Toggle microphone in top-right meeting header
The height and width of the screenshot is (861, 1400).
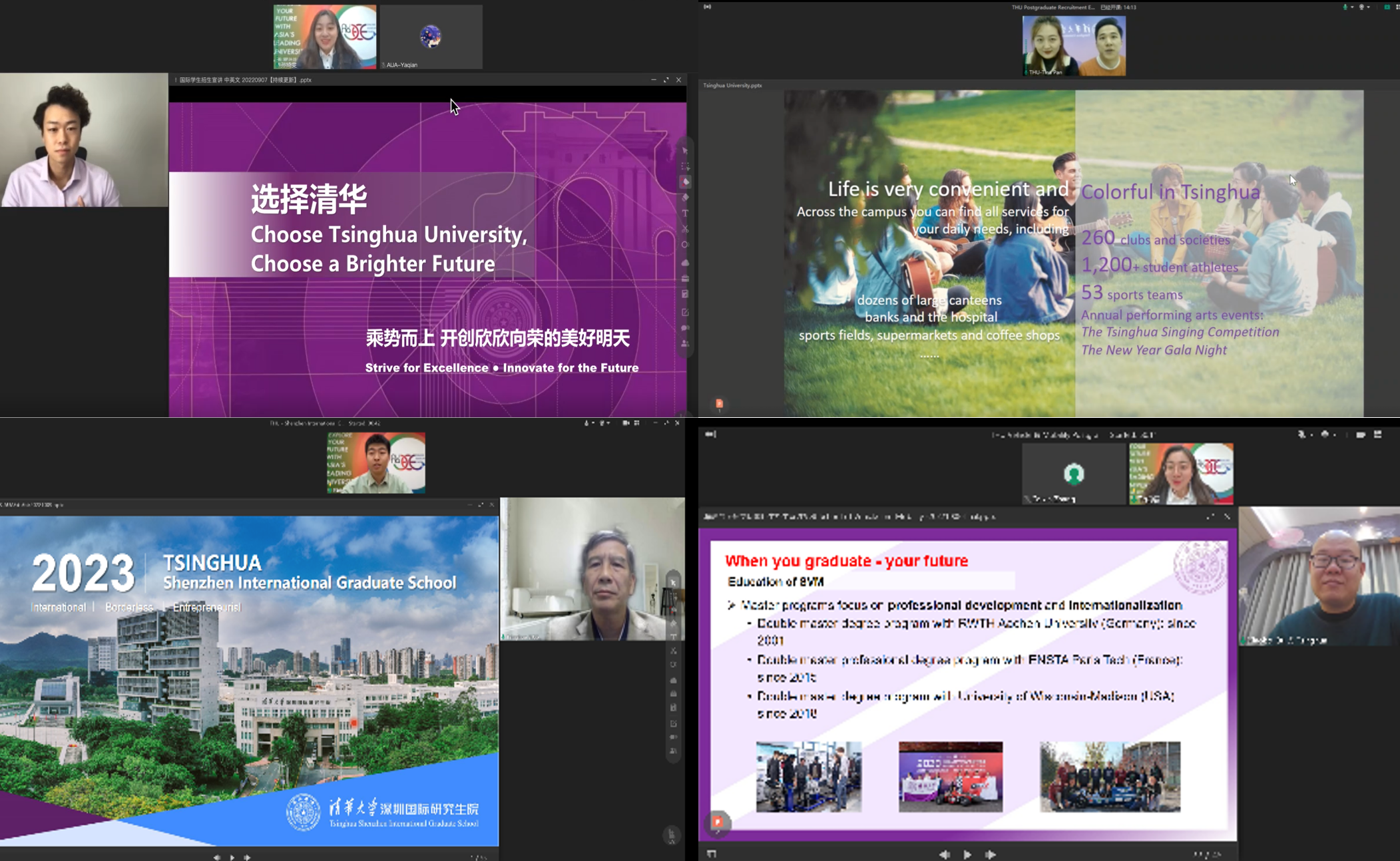[1345, 7]
